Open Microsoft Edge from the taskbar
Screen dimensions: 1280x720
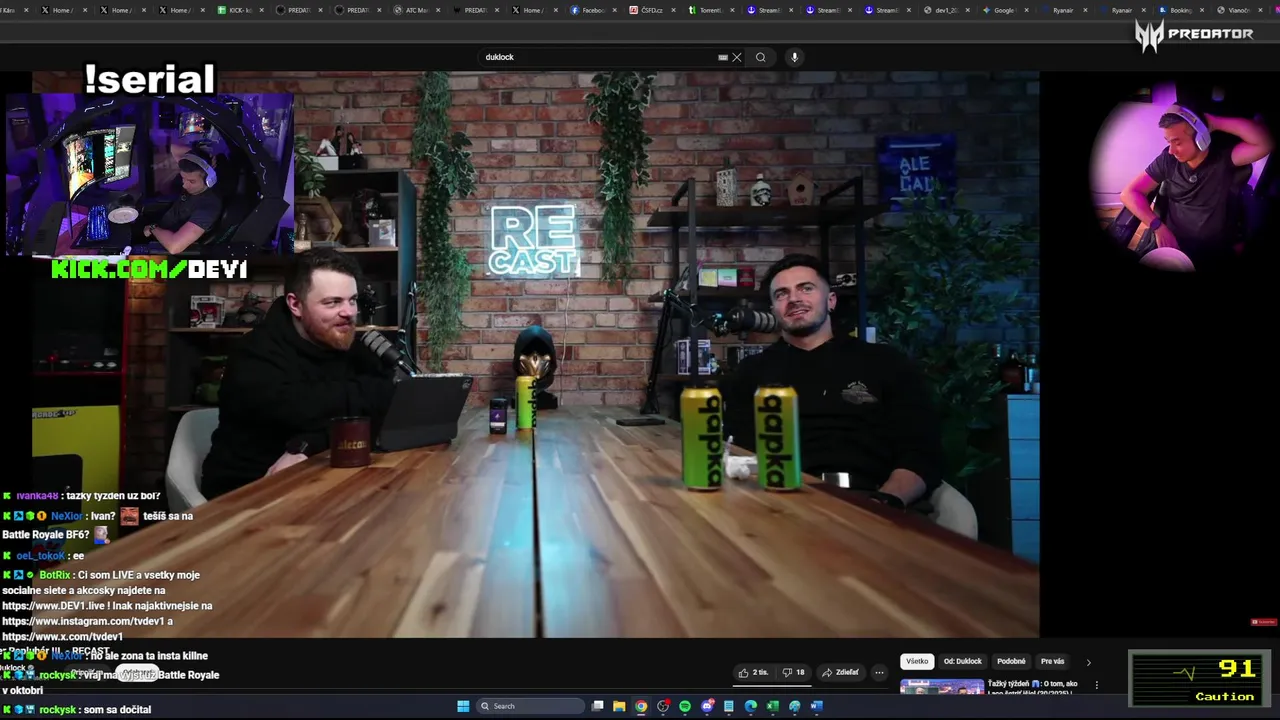point(751,706)
